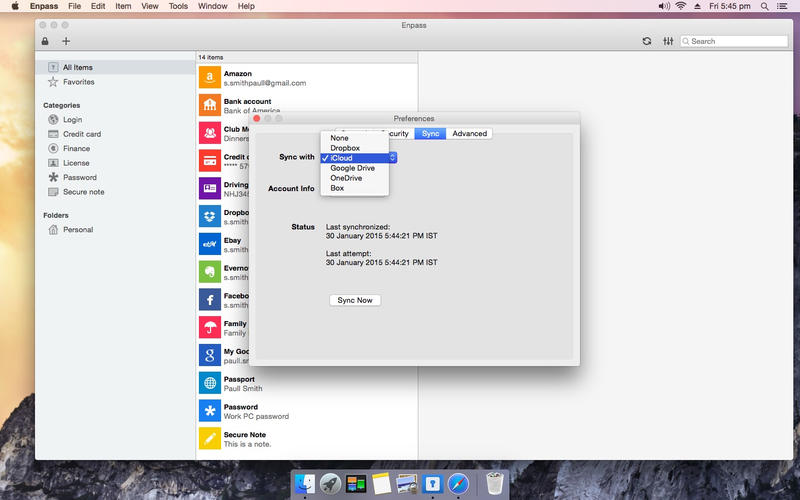
Task: Open the Tools menu in menu bar
Action: click(178, 6)
